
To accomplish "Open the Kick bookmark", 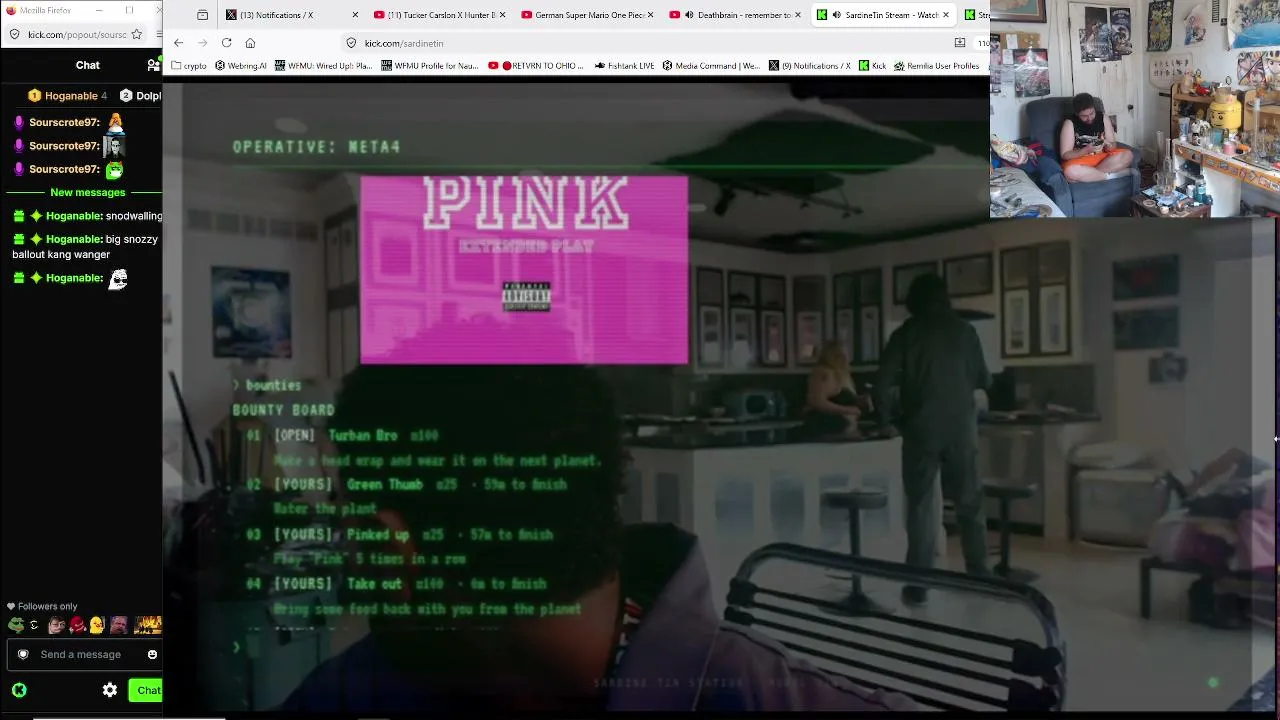I will 873,66.
